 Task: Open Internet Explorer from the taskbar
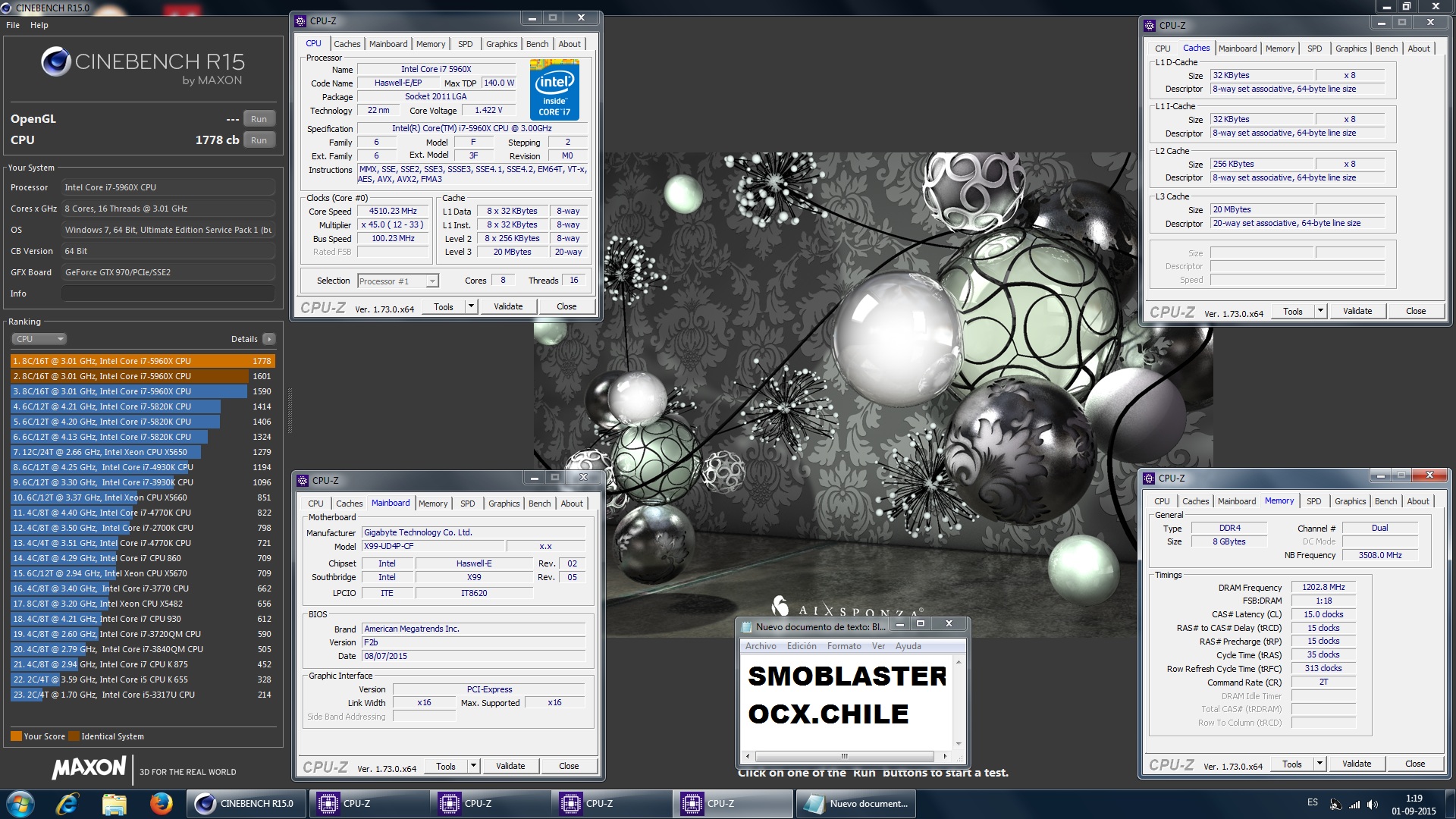[x=67, y=804]
